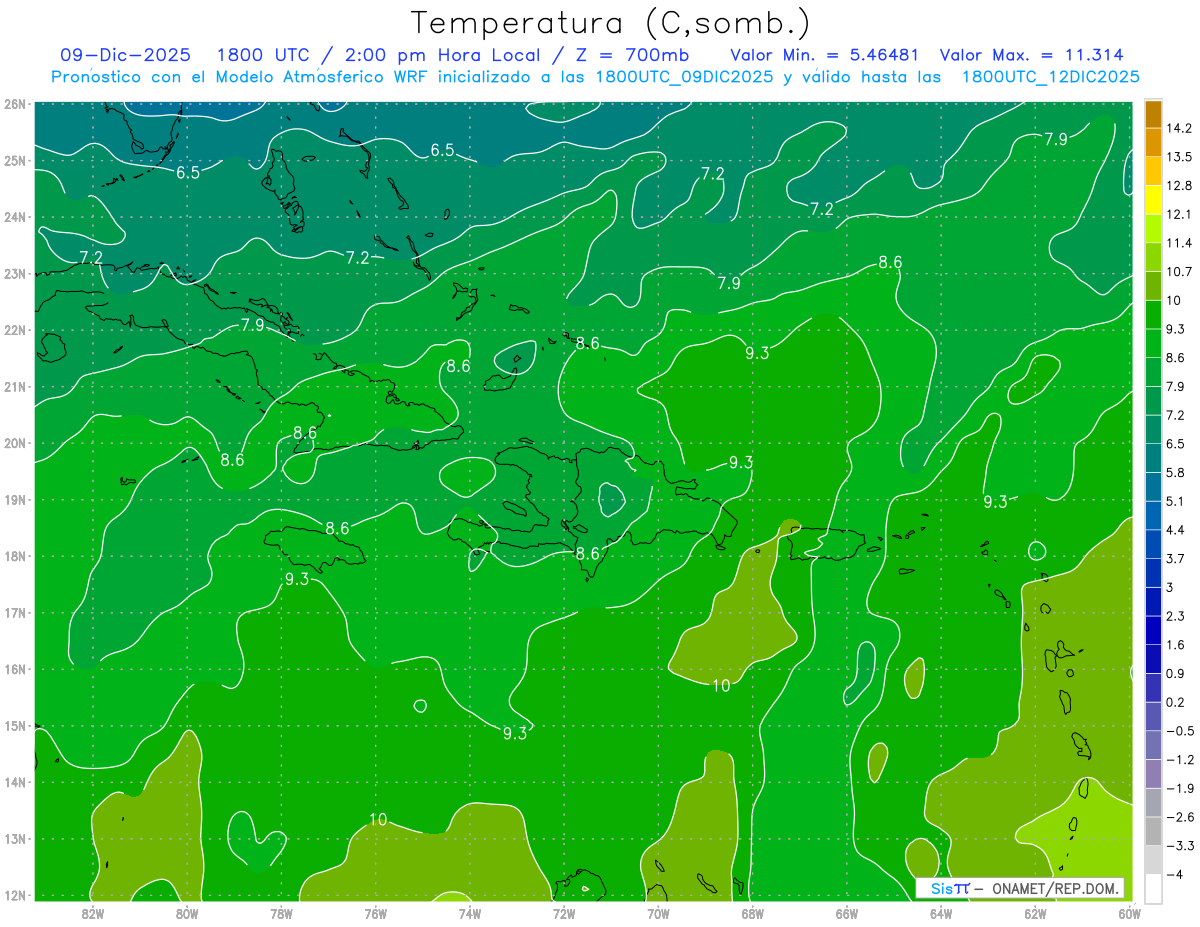The height and width of the screenshot is (927, 1200).
Task: Click the latitude axis label "20N"
Action: coord(14,443)
